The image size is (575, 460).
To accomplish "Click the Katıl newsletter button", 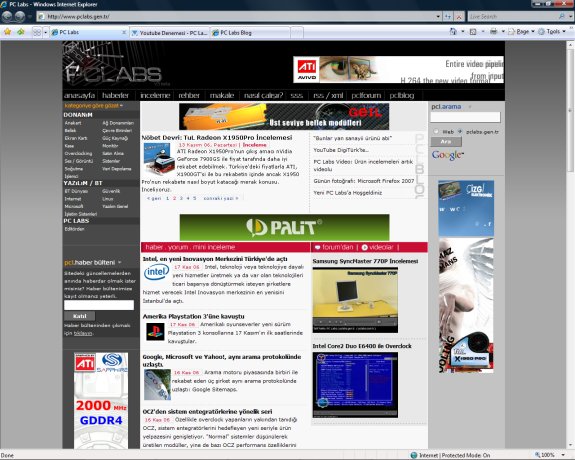I will click(x=80, y=316).
